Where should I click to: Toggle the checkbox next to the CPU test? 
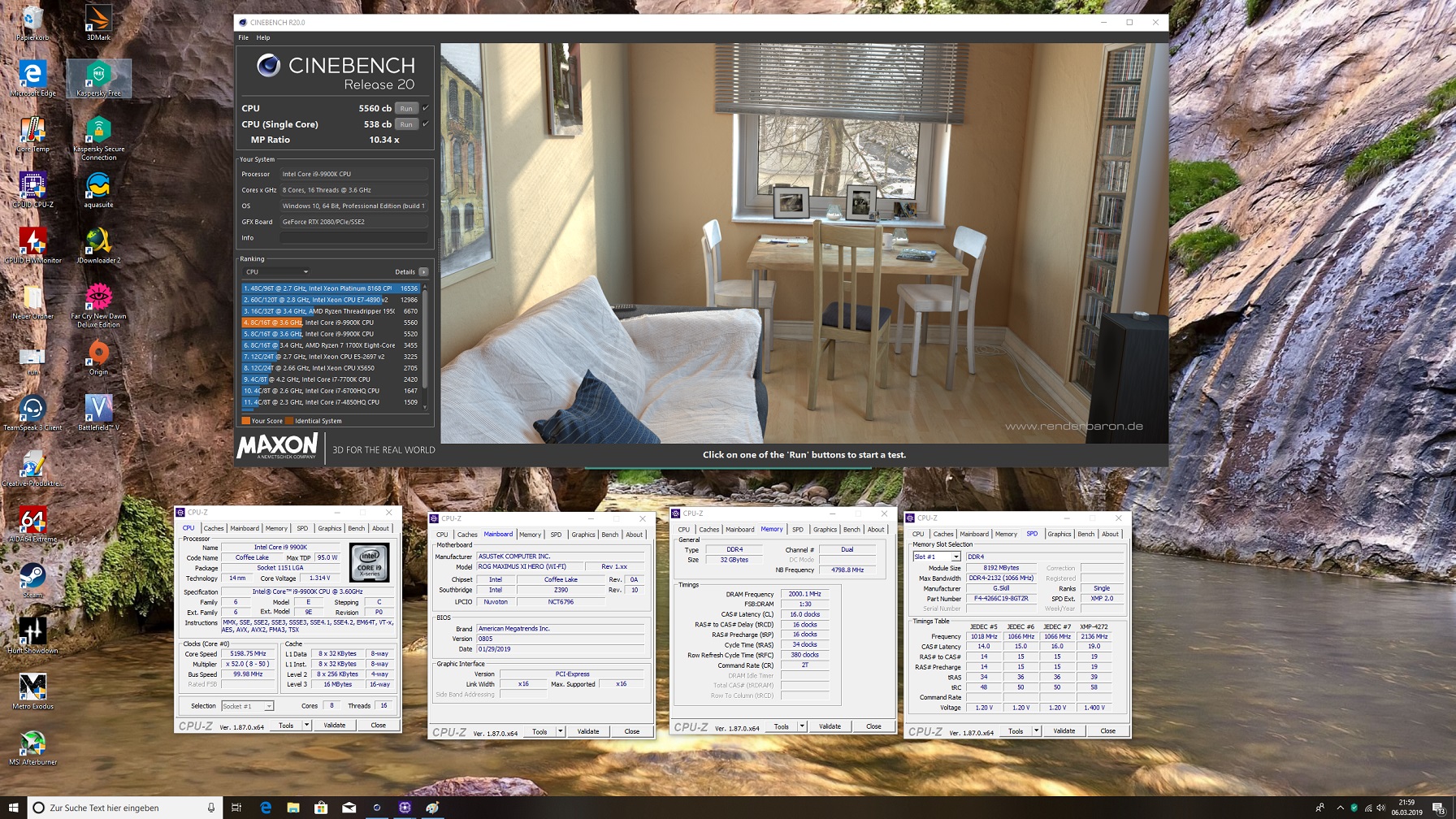pos(425,108)
